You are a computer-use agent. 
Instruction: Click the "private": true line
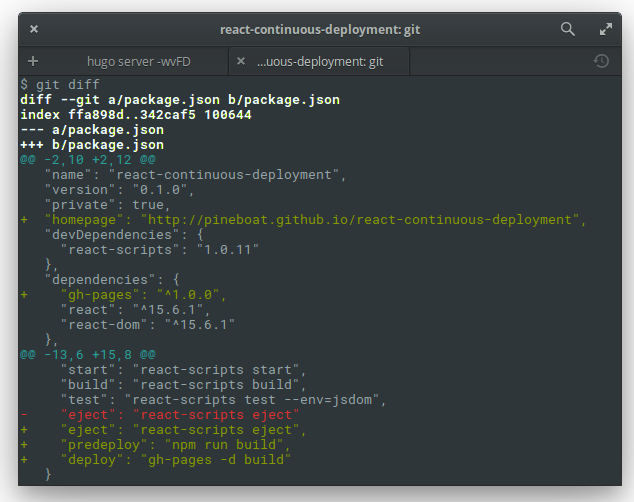coord(107,205)
